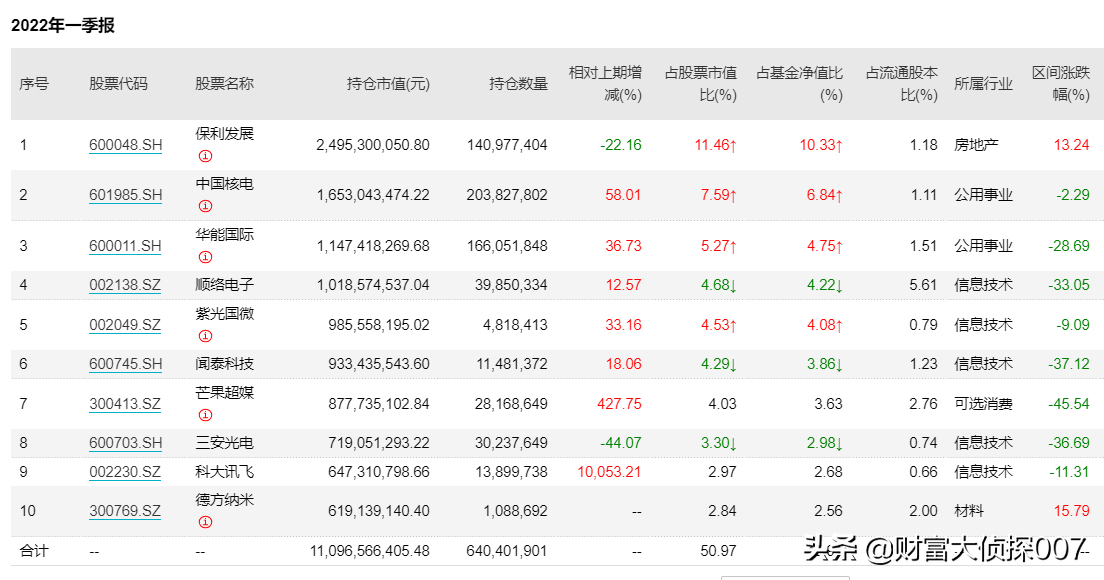Click net value ratio 10.33↑
Image resolution: width=1104 pixels, height=580 pixels.
point(821,145)
